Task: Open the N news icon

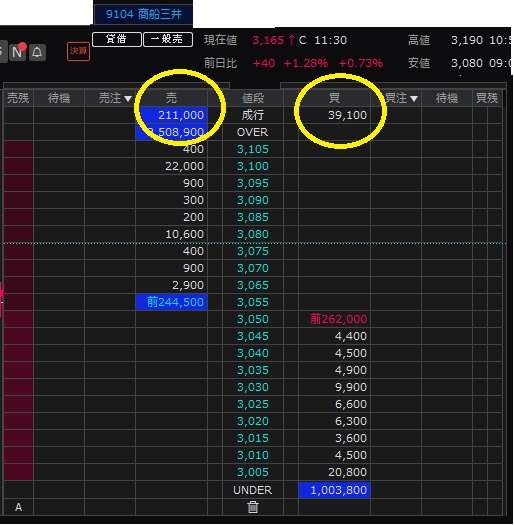Action: (17, 52)
